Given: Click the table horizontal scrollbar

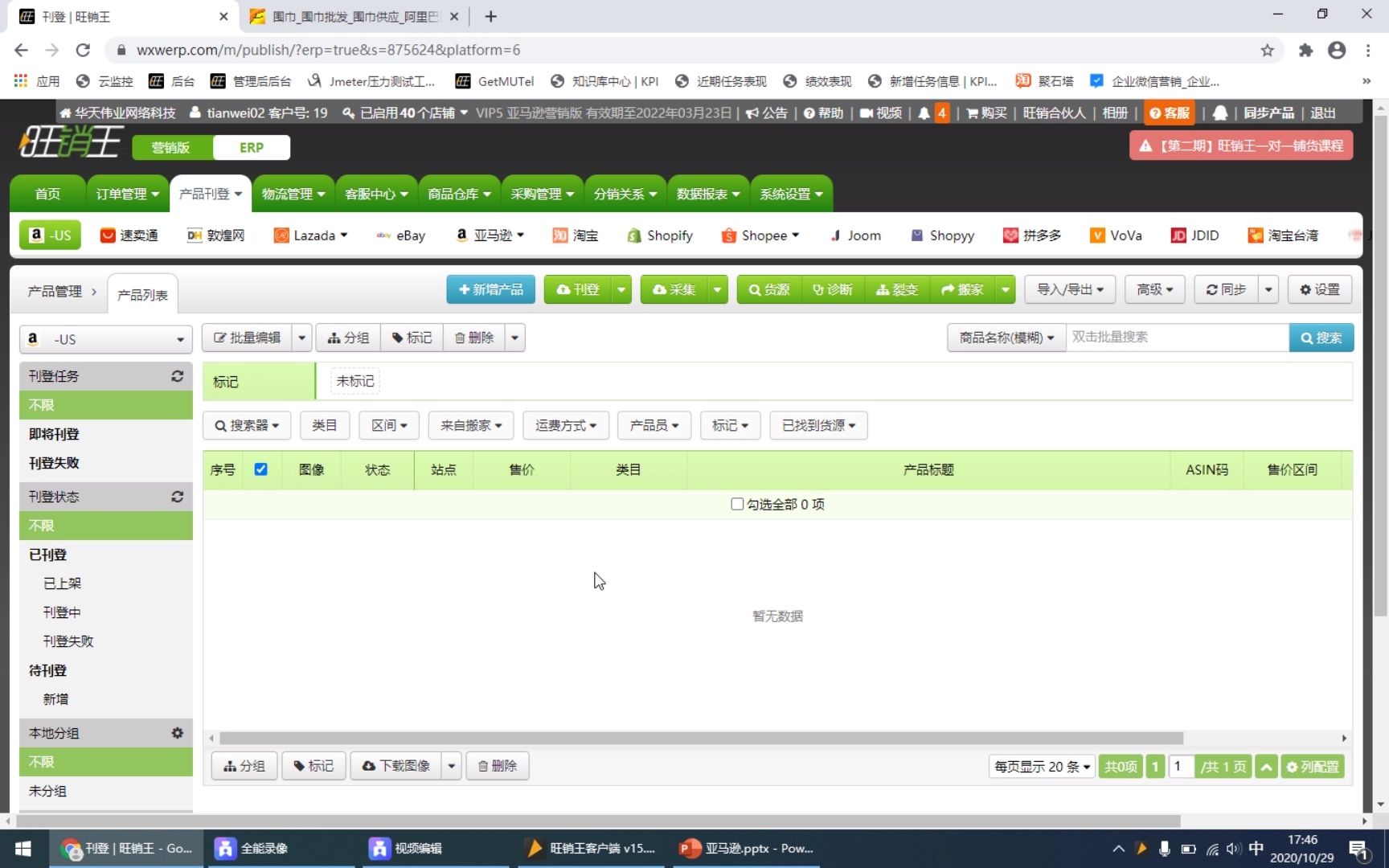Looking at the screenshot, I should pos(701,738).
